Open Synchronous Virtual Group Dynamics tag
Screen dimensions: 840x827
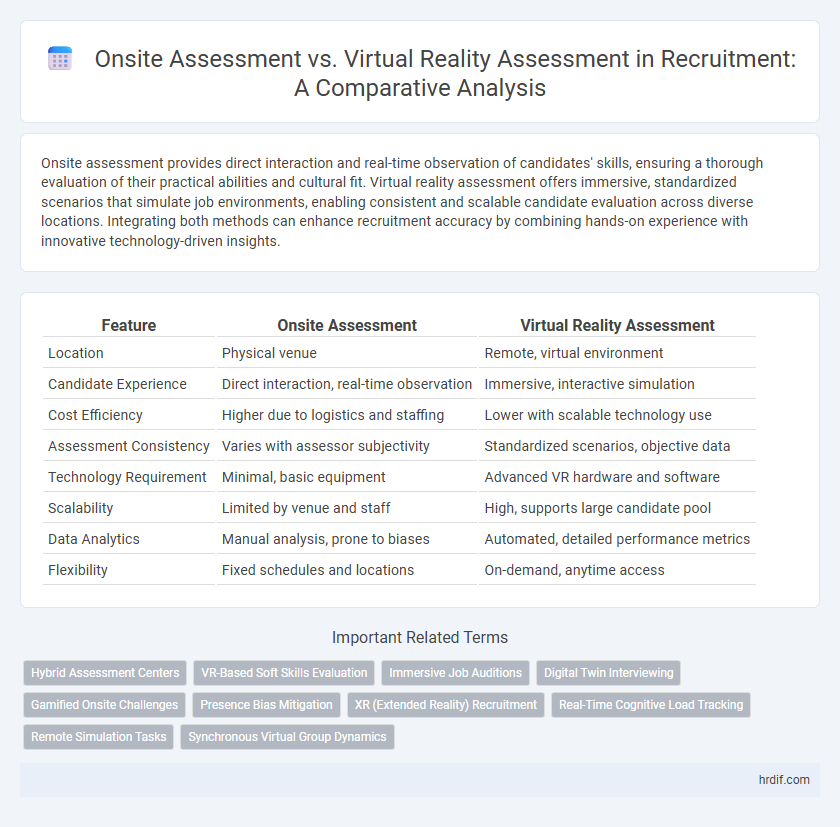pos(287,737)
